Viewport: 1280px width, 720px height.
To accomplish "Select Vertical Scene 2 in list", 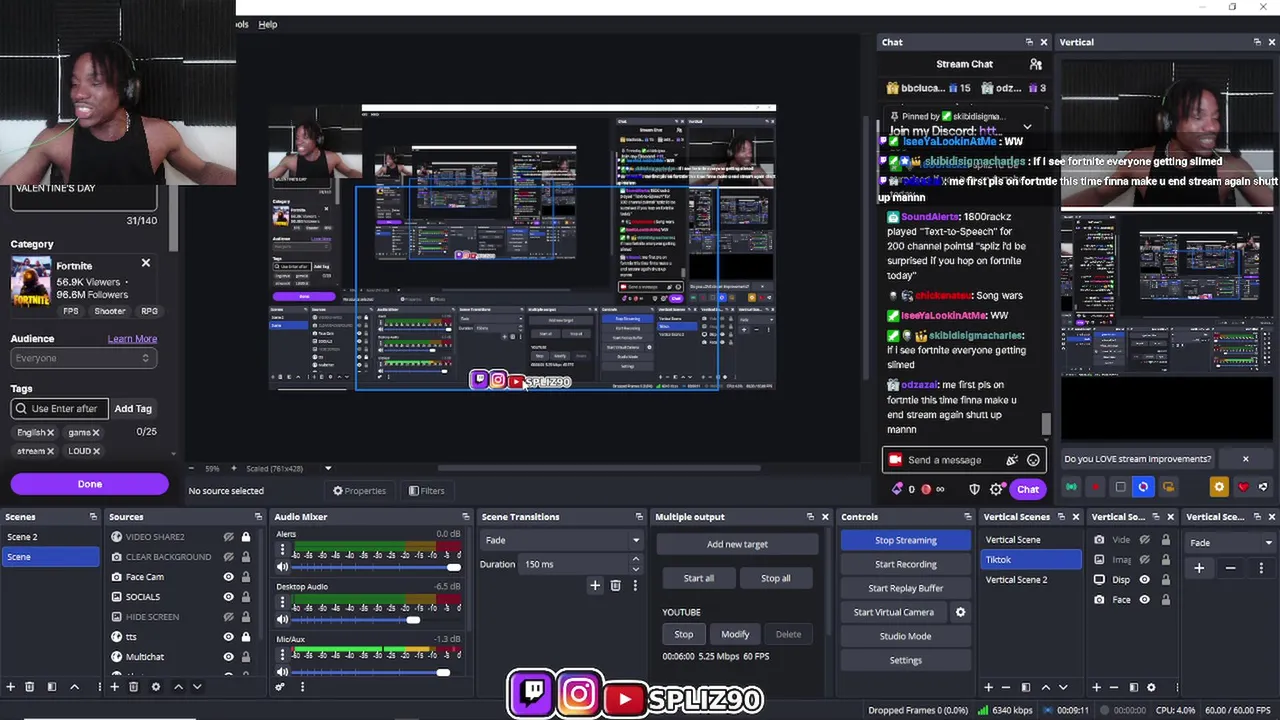I will (x=1031, y=580).
